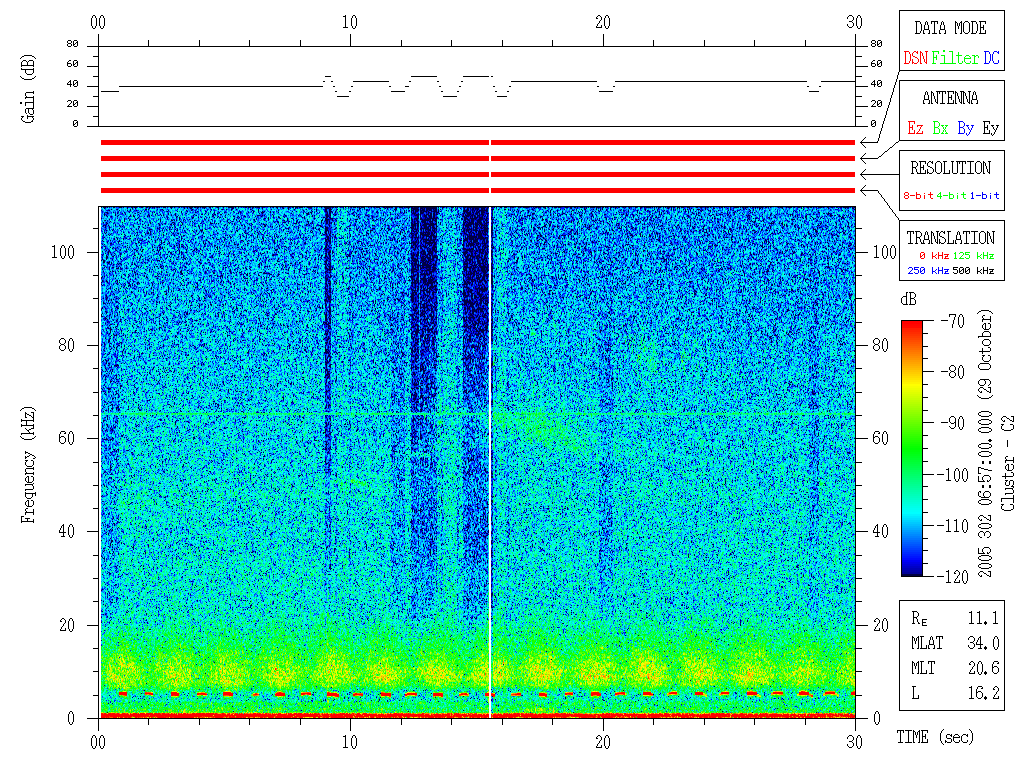Click the MLAT value 34.0
The width and height of the screenshot is (1024, 768).
[983, 643]
